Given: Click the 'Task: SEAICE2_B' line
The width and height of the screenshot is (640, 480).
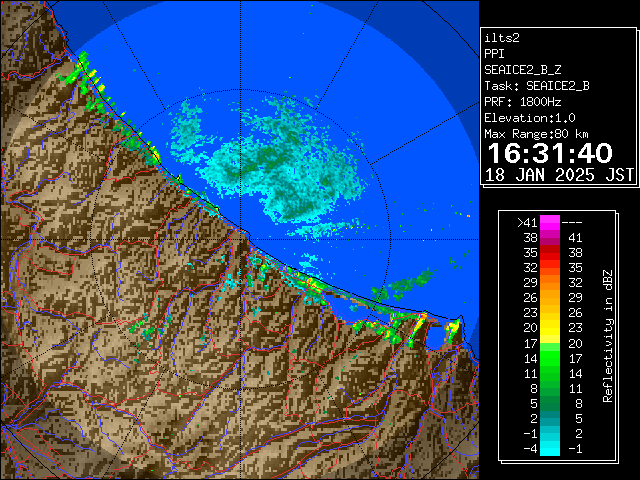Looking at the screenshot, I should tap(537, 86).
